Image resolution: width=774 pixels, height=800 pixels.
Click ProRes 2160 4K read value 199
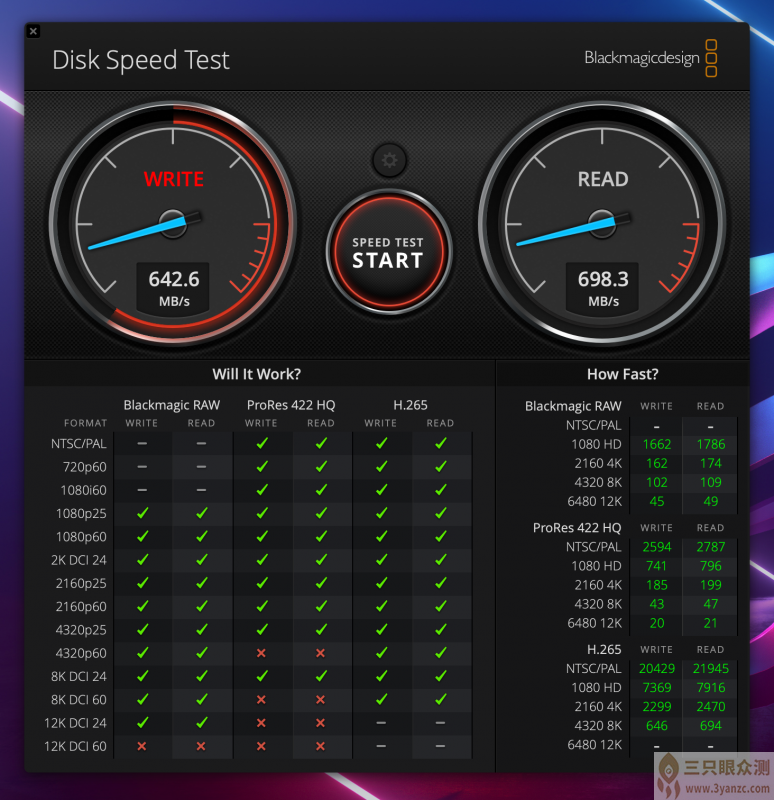711,585
